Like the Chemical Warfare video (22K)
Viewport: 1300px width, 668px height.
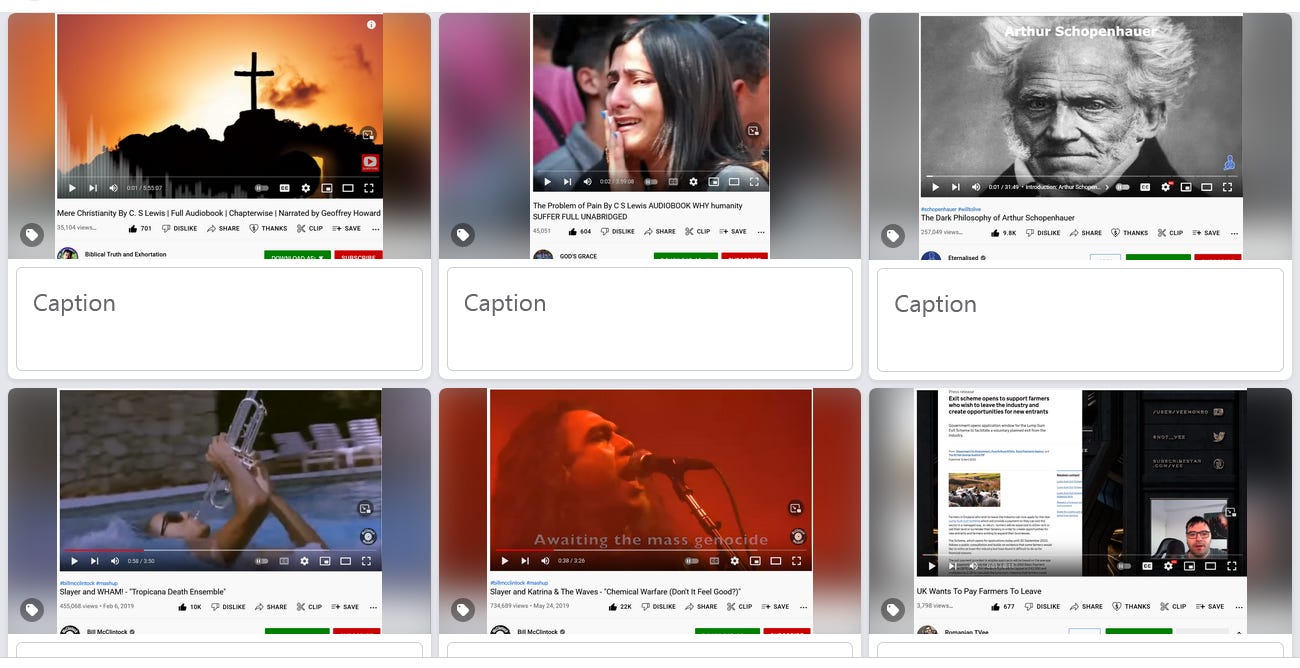click(619, 607)
